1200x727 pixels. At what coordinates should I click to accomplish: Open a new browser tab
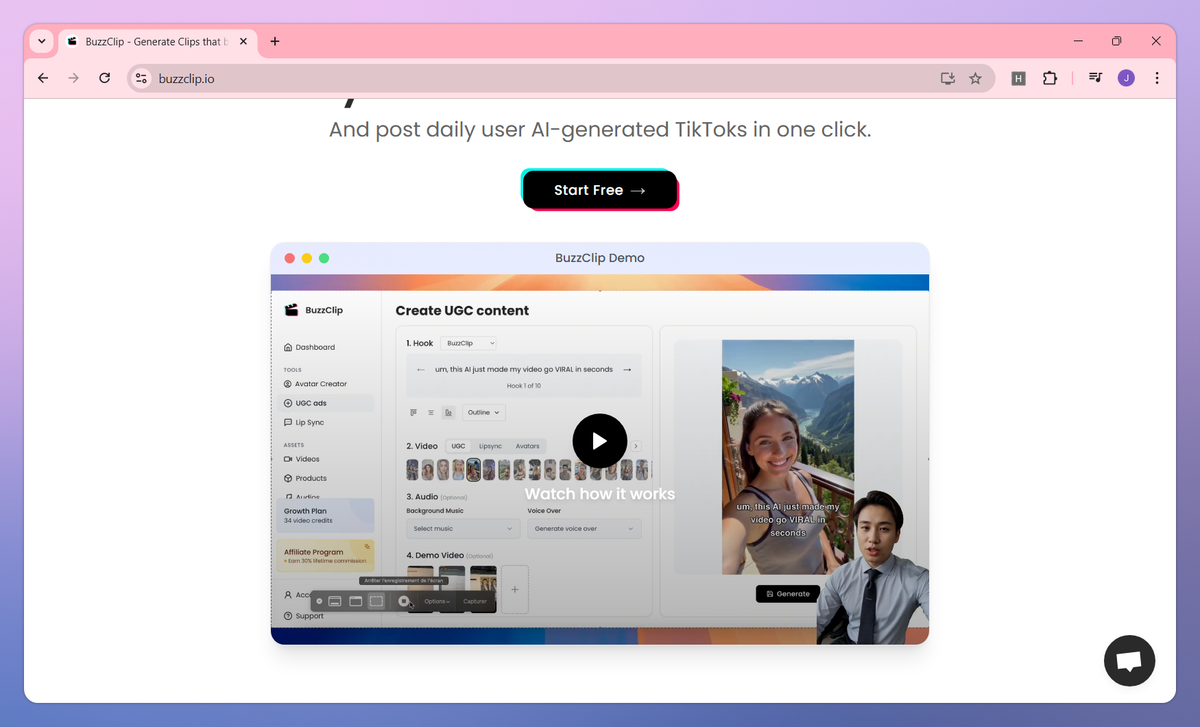click(275, 41)
